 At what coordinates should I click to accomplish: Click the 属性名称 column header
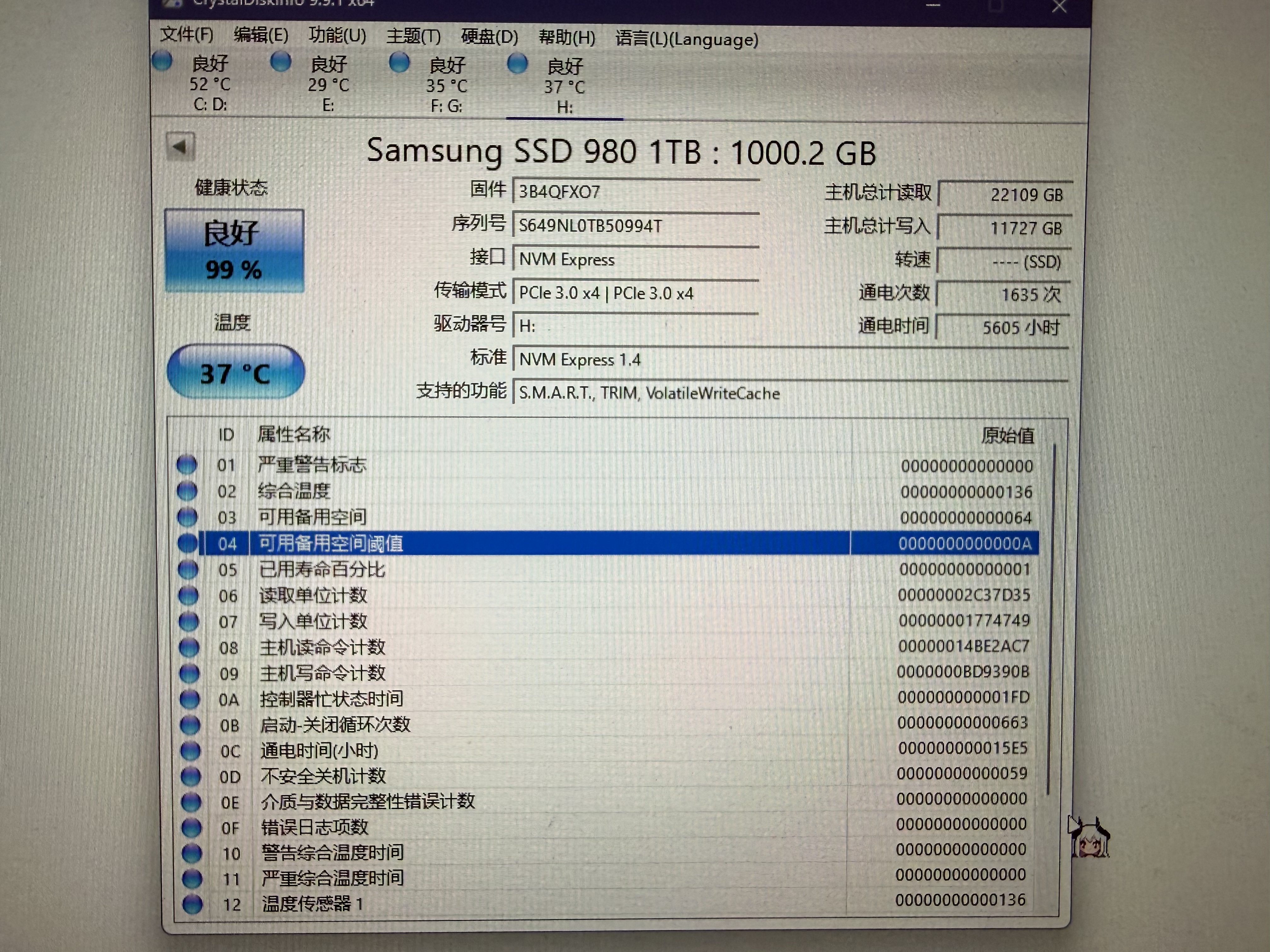click(293, 434)
